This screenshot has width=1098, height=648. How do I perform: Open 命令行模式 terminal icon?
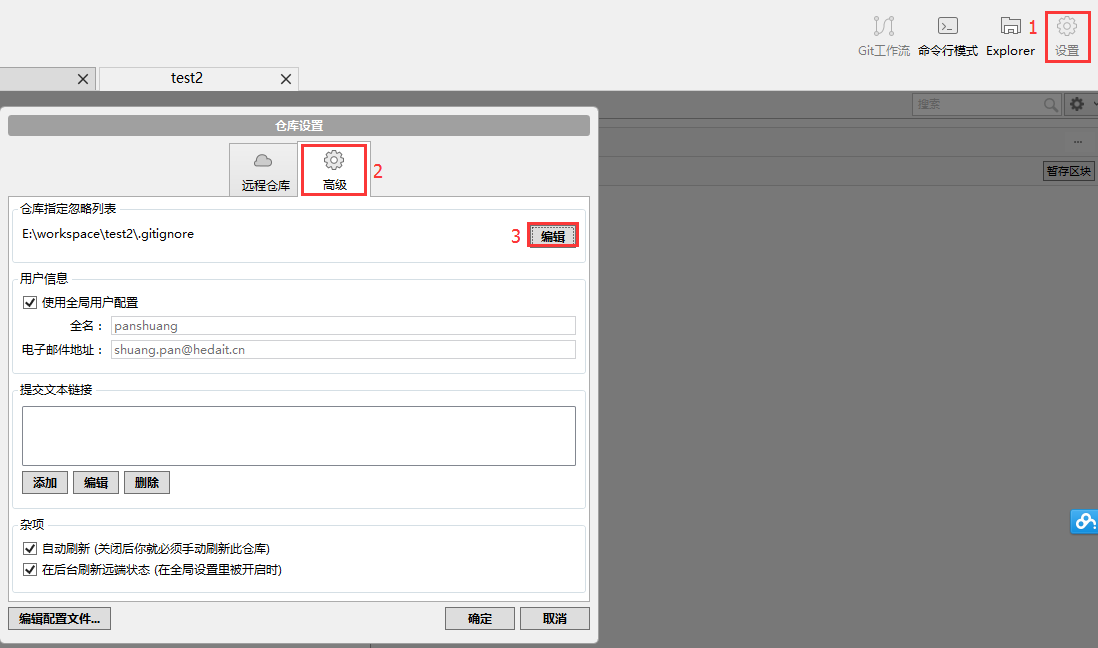tap(947, 36)
